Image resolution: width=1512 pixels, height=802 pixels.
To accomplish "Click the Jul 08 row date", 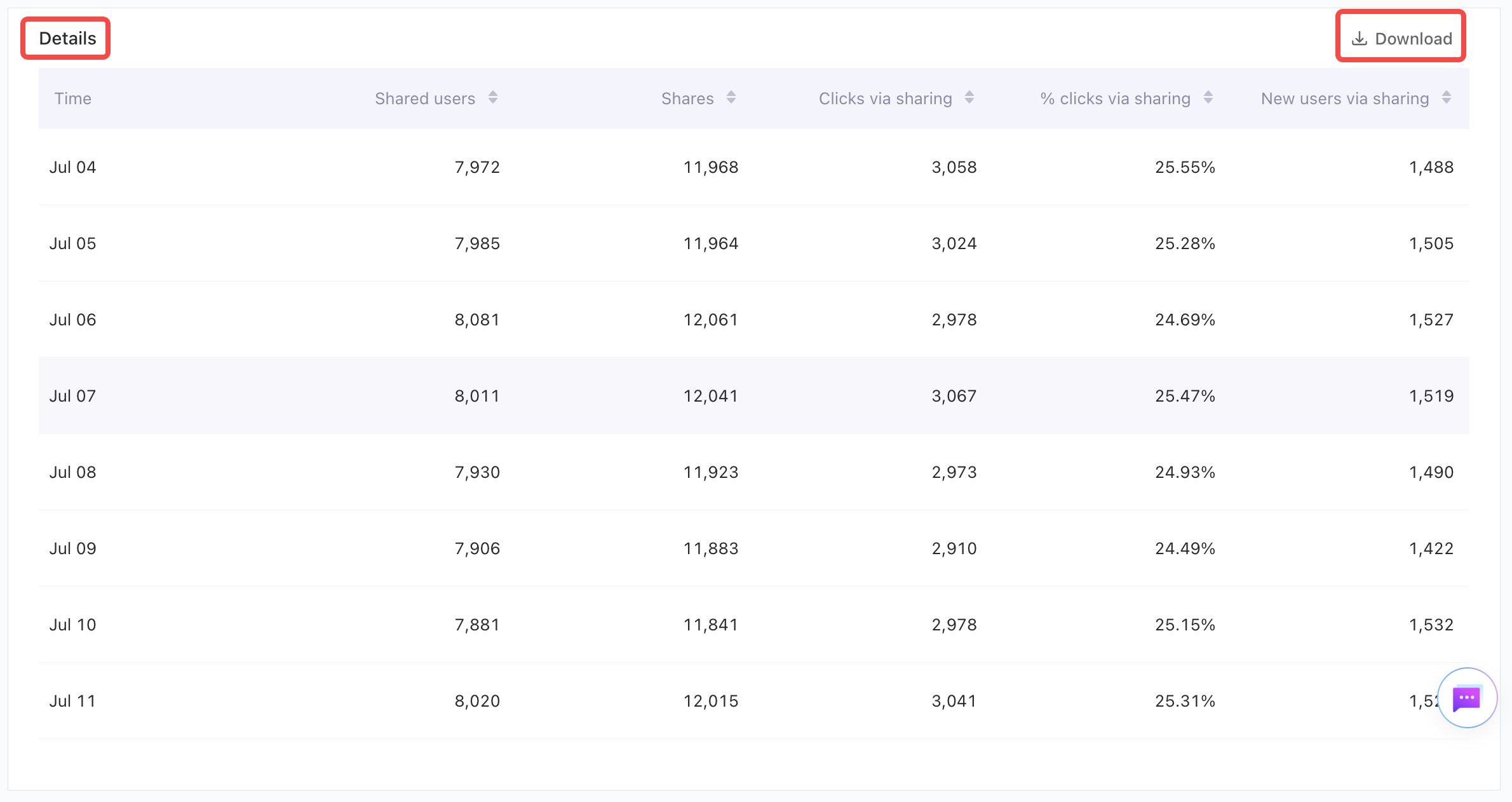I will [x=73, y=472].
